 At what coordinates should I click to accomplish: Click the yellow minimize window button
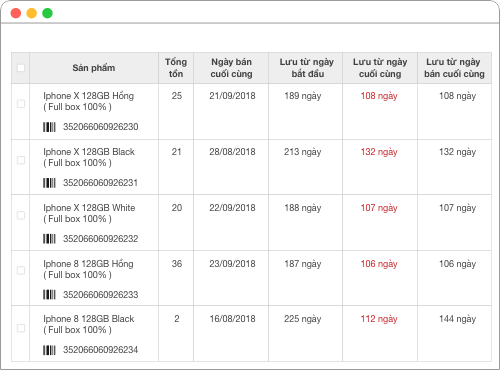pos(32,13)
